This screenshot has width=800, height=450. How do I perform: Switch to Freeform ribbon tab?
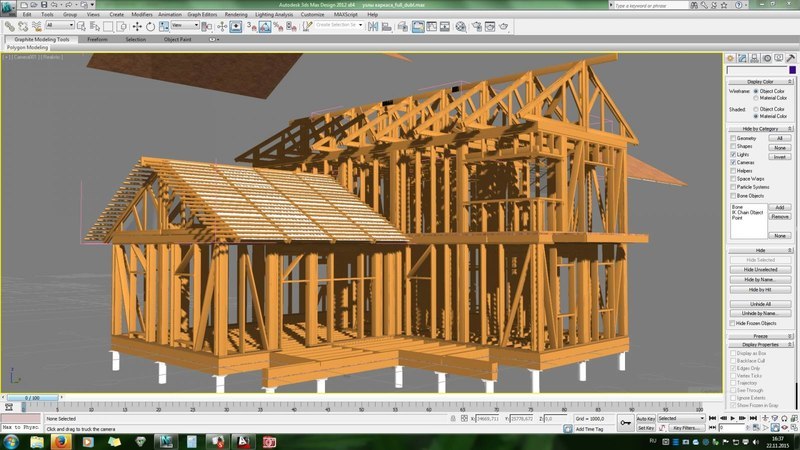coord(97,39)
